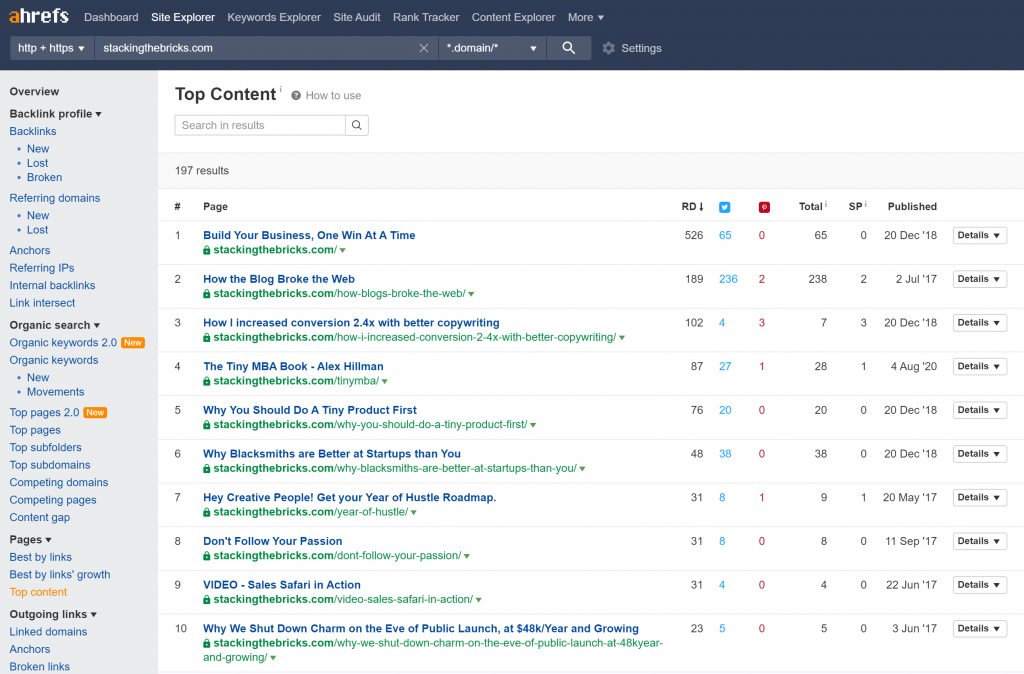The width and height of the screenshot is (1024, 674).
Task: Collapse Outgoing links section
Action: (x=54, y=614)
